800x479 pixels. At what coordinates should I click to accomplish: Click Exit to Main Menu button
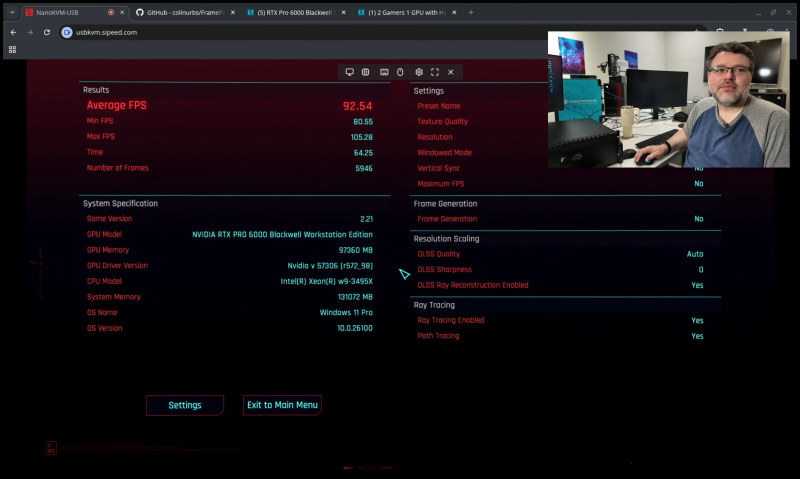(282, 405)
